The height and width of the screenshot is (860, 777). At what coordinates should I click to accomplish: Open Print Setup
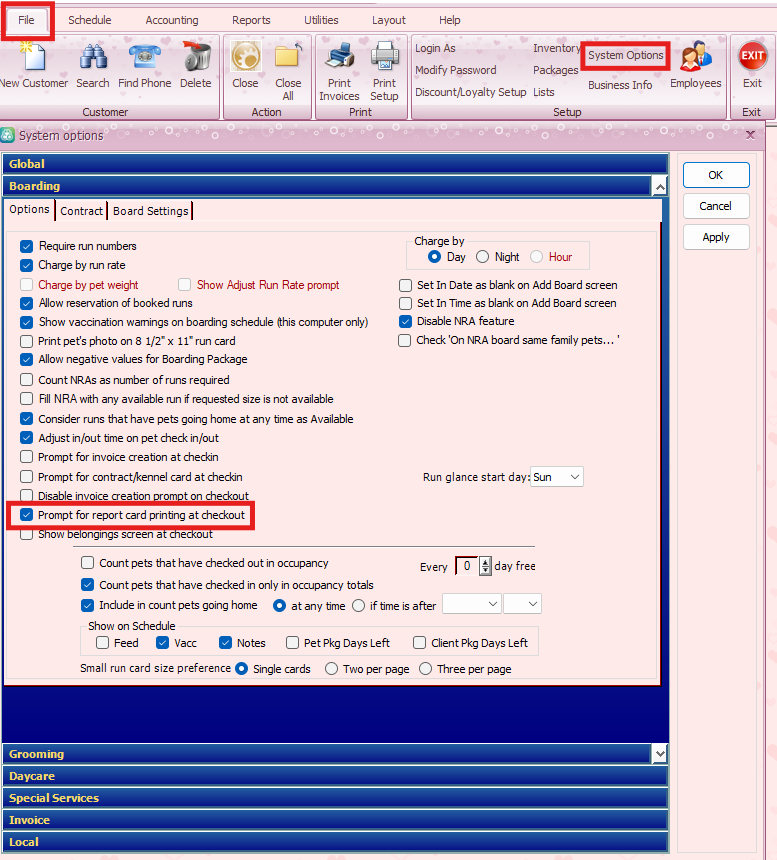click(384, 56)
